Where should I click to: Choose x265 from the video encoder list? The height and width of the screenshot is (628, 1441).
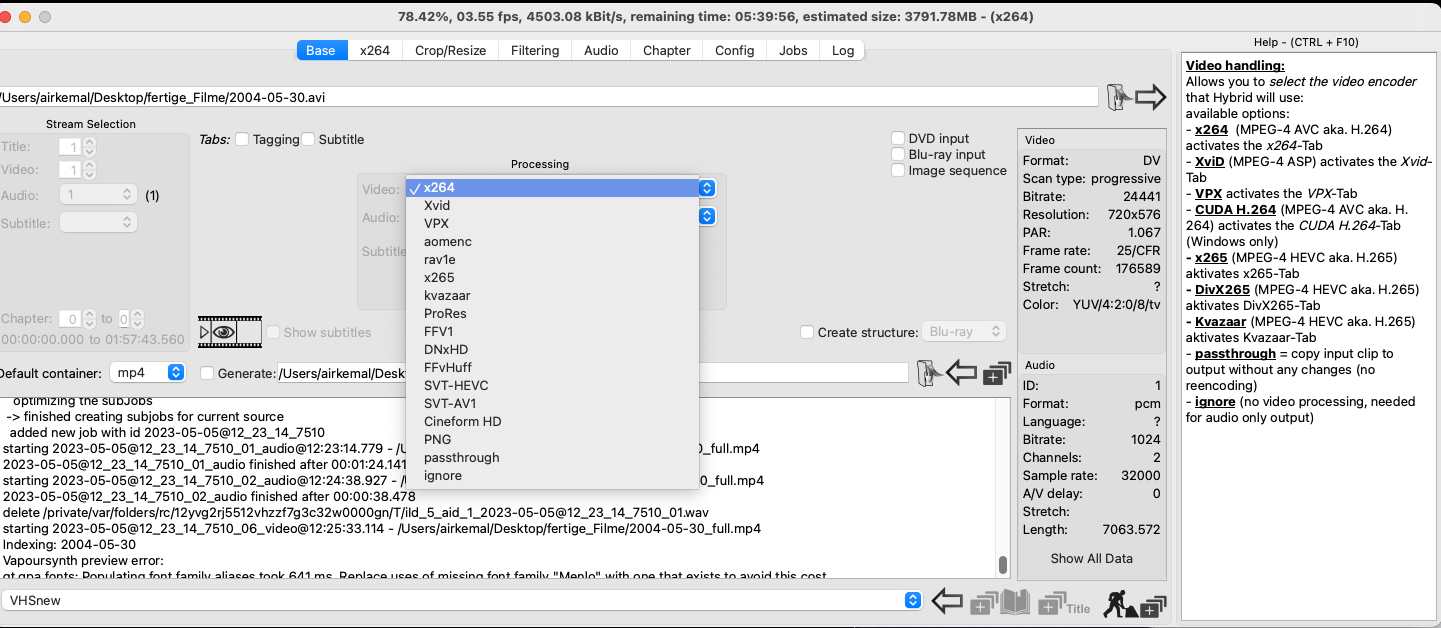pyautogui.click(x=439, y=277)
